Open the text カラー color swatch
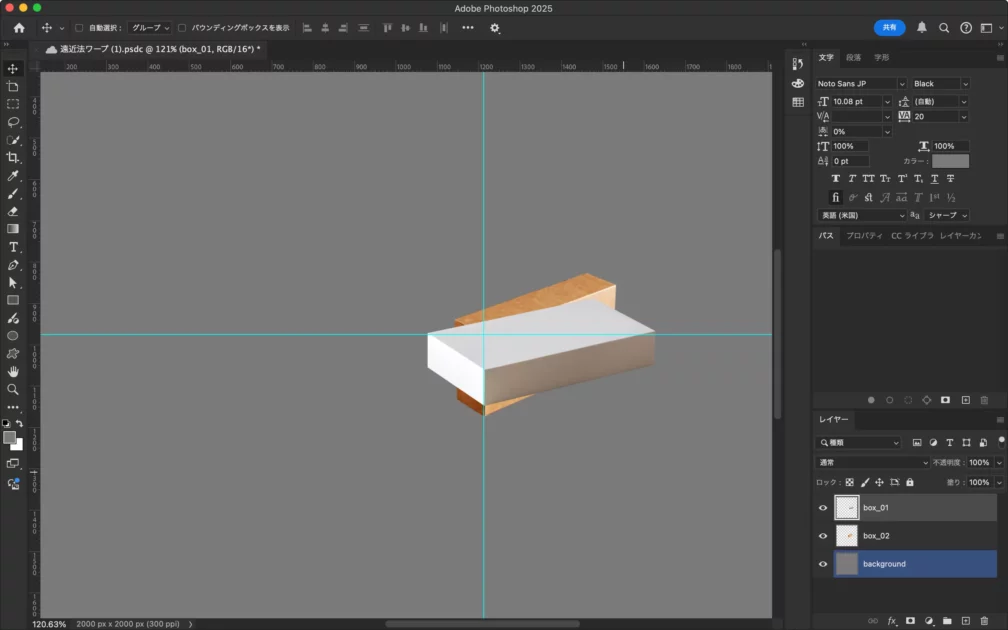Image resolution: width=1008 pixels, height=630 pixels. [950, 161]
